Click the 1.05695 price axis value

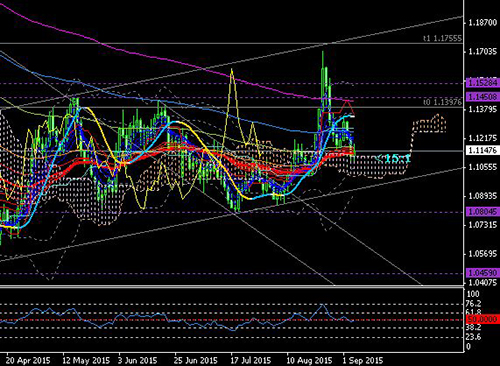click(x=483, y=254)
